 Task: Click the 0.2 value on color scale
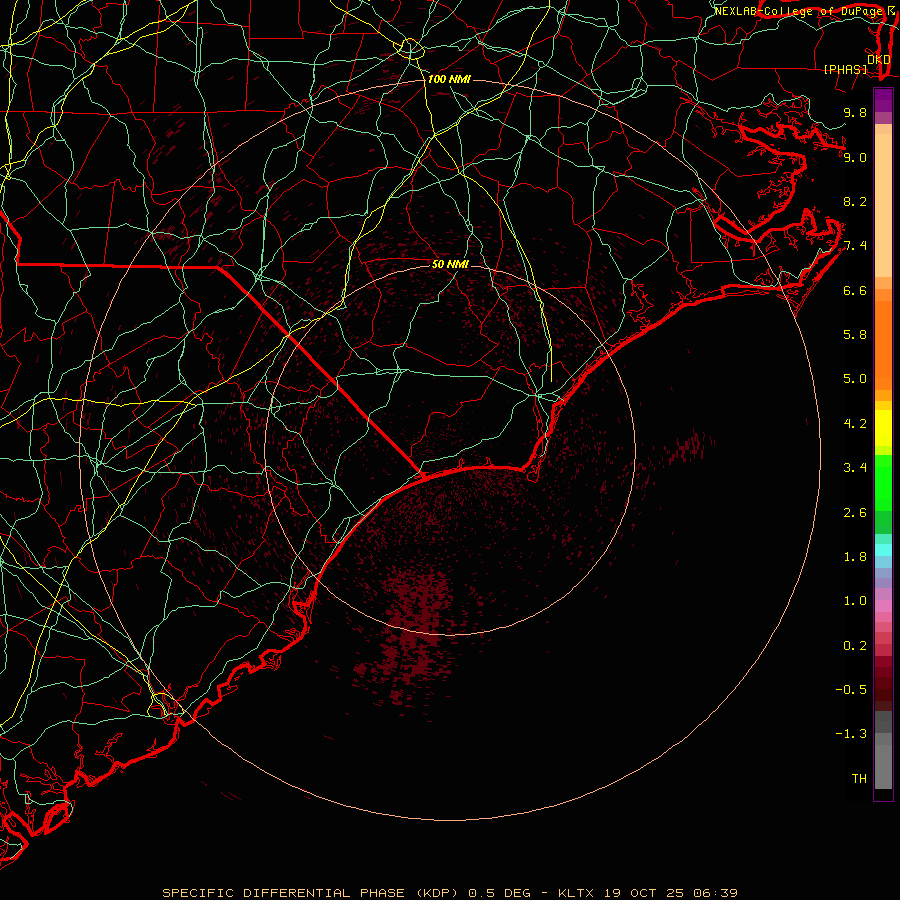coord(855,645)
